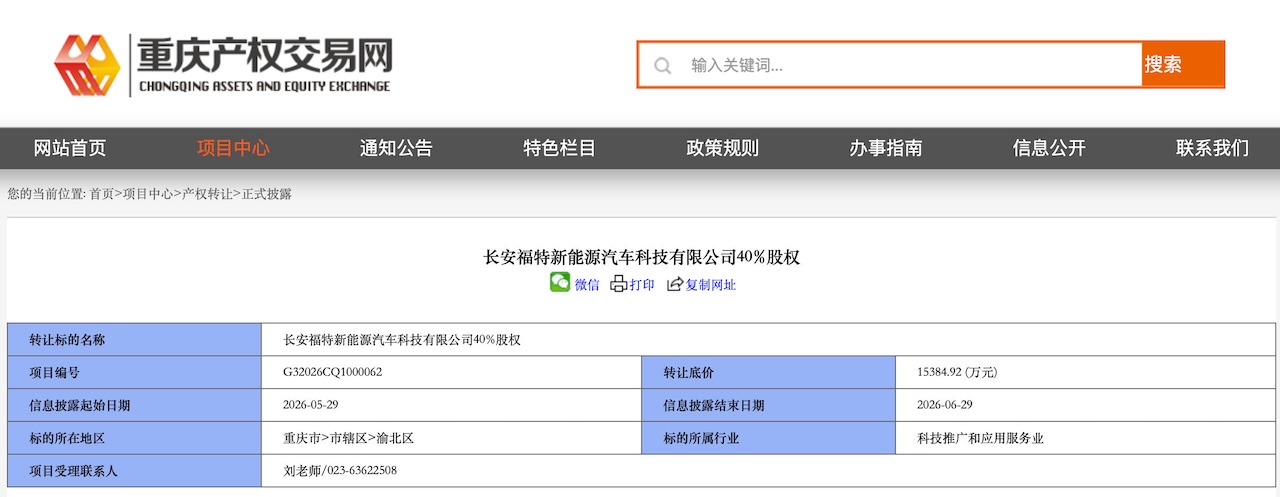
Task: Open the 网站首页 menu item
Action: [x=70, y=148]
